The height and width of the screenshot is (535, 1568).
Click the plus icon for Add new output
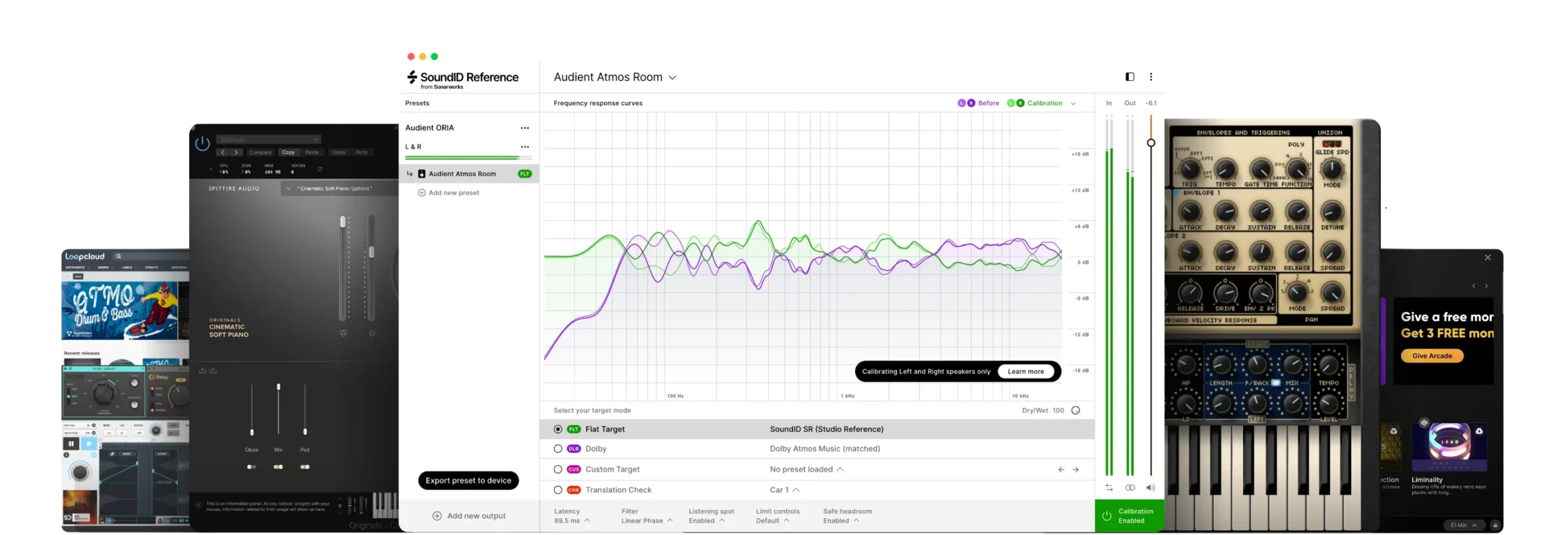click(437, 516)
